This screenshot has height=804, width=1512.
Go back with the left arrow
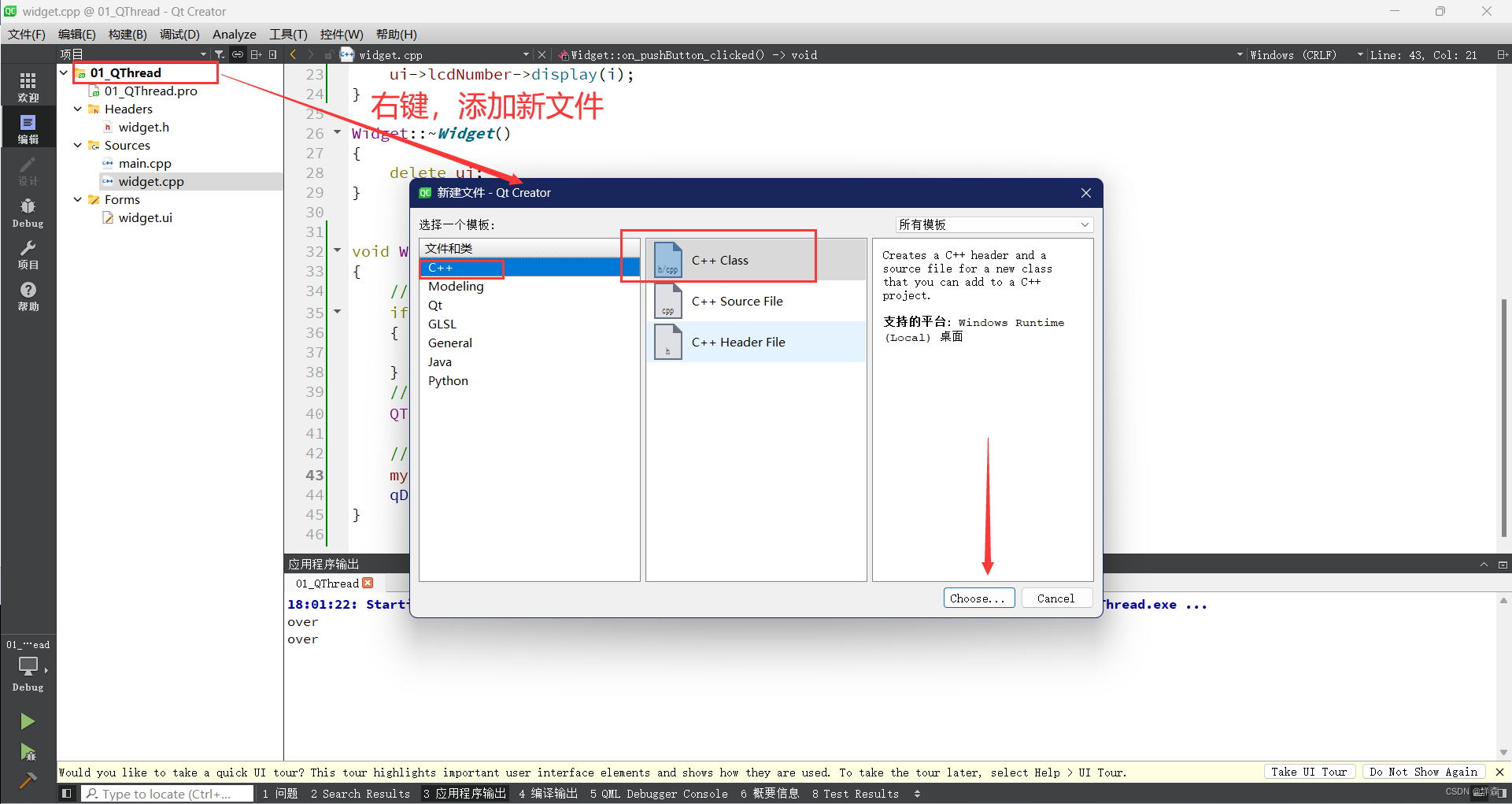pyautogui.click(x=294, y=54)
